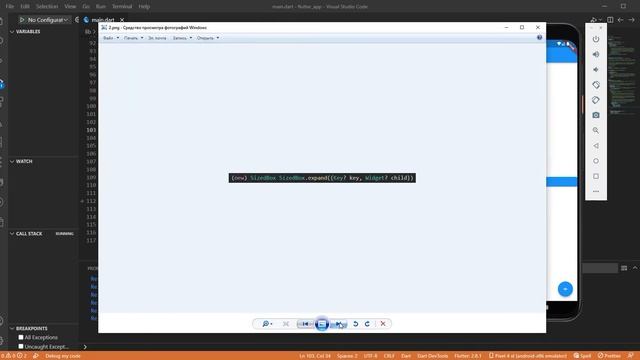
Task: Toggle the All Exceptions breakpoint checkbox
Action: coord(21,337)
